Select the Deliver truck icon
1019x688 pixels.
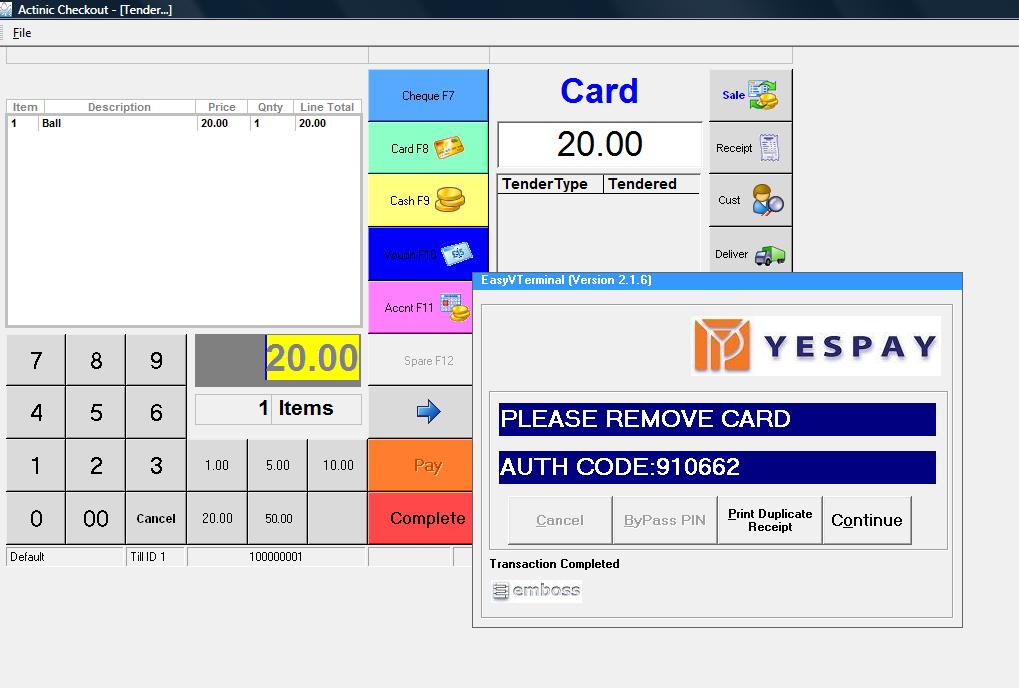click(x=750, y=254)
